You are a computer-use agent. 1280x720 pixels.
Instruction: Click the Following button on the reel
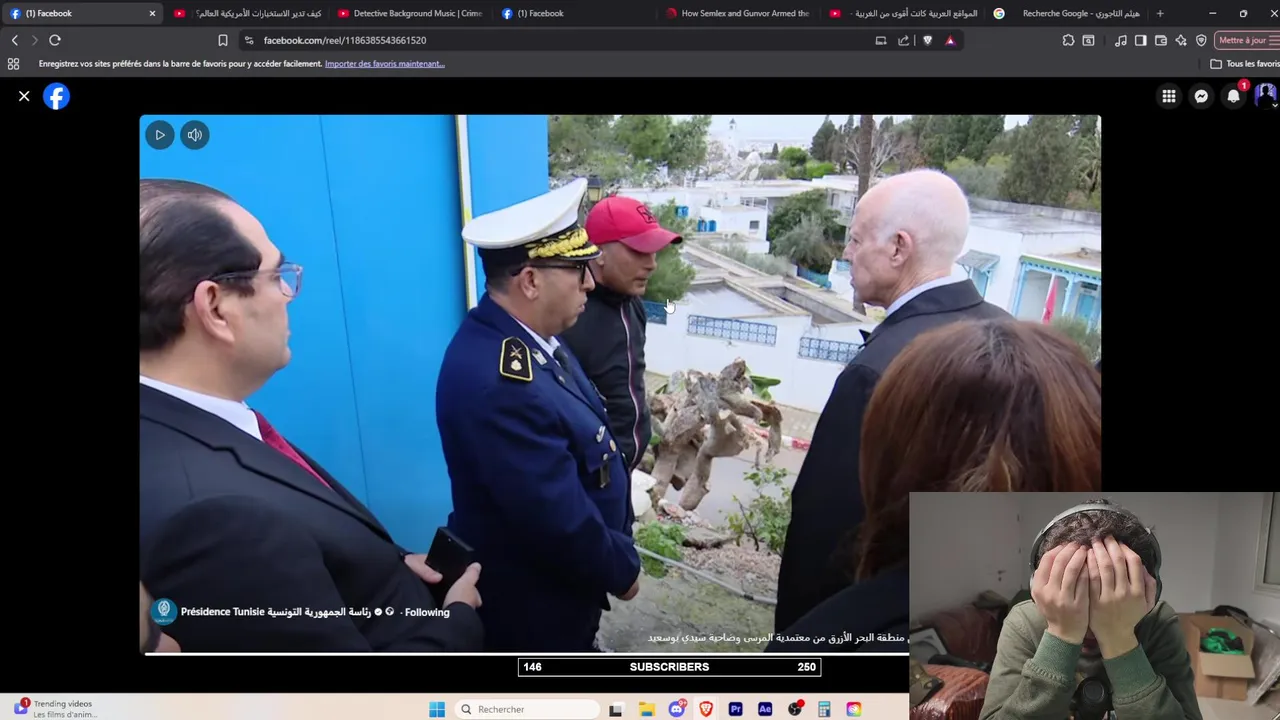[427, 612]
